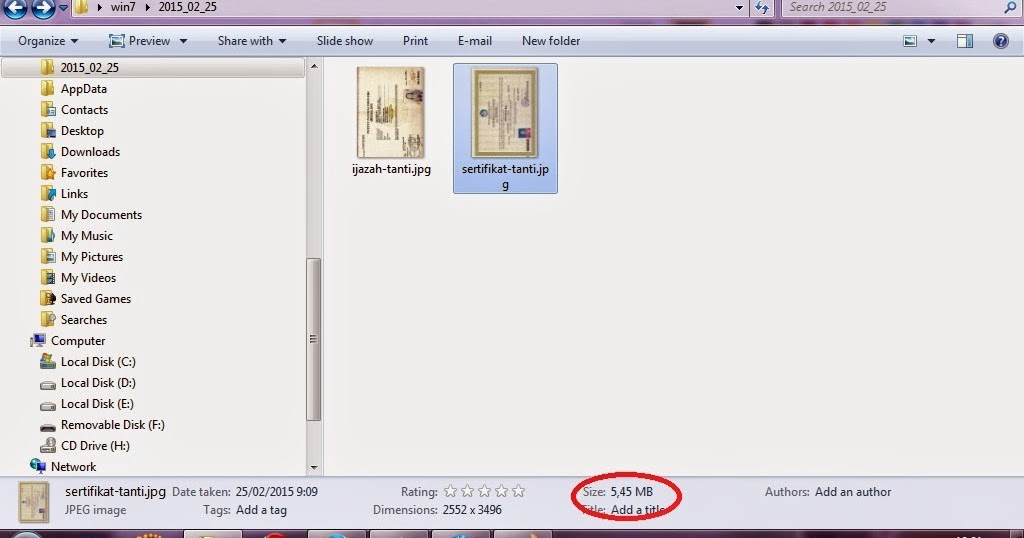This screenshot has height=538, width=1024.
Task: Open the Downloads folder
Action: (x=90, y=151)
